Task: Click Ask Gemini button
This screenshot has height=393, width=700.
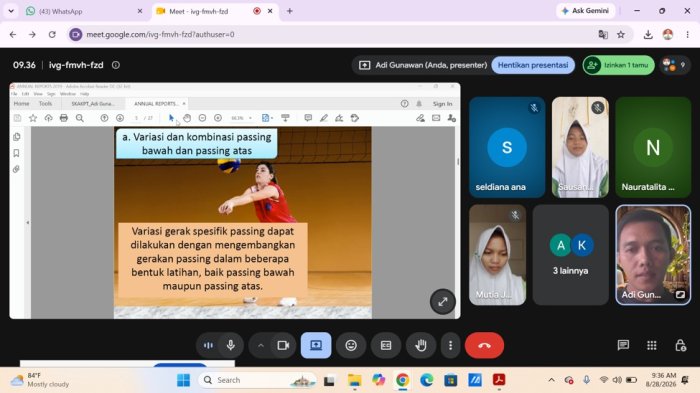Action: coord(585,11)
